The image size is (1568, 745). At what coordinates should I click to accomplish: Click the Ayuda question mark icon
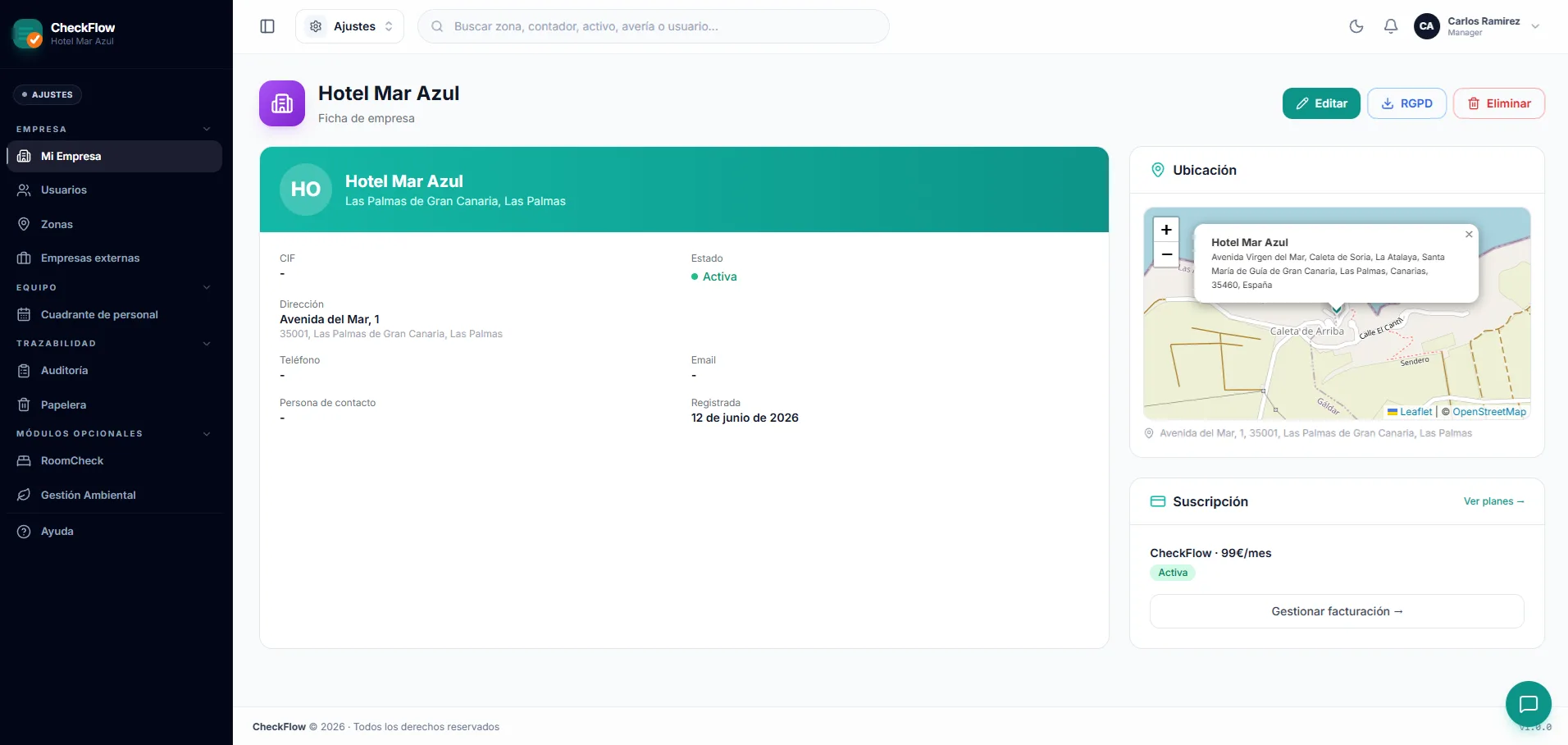tap(24, 531)
